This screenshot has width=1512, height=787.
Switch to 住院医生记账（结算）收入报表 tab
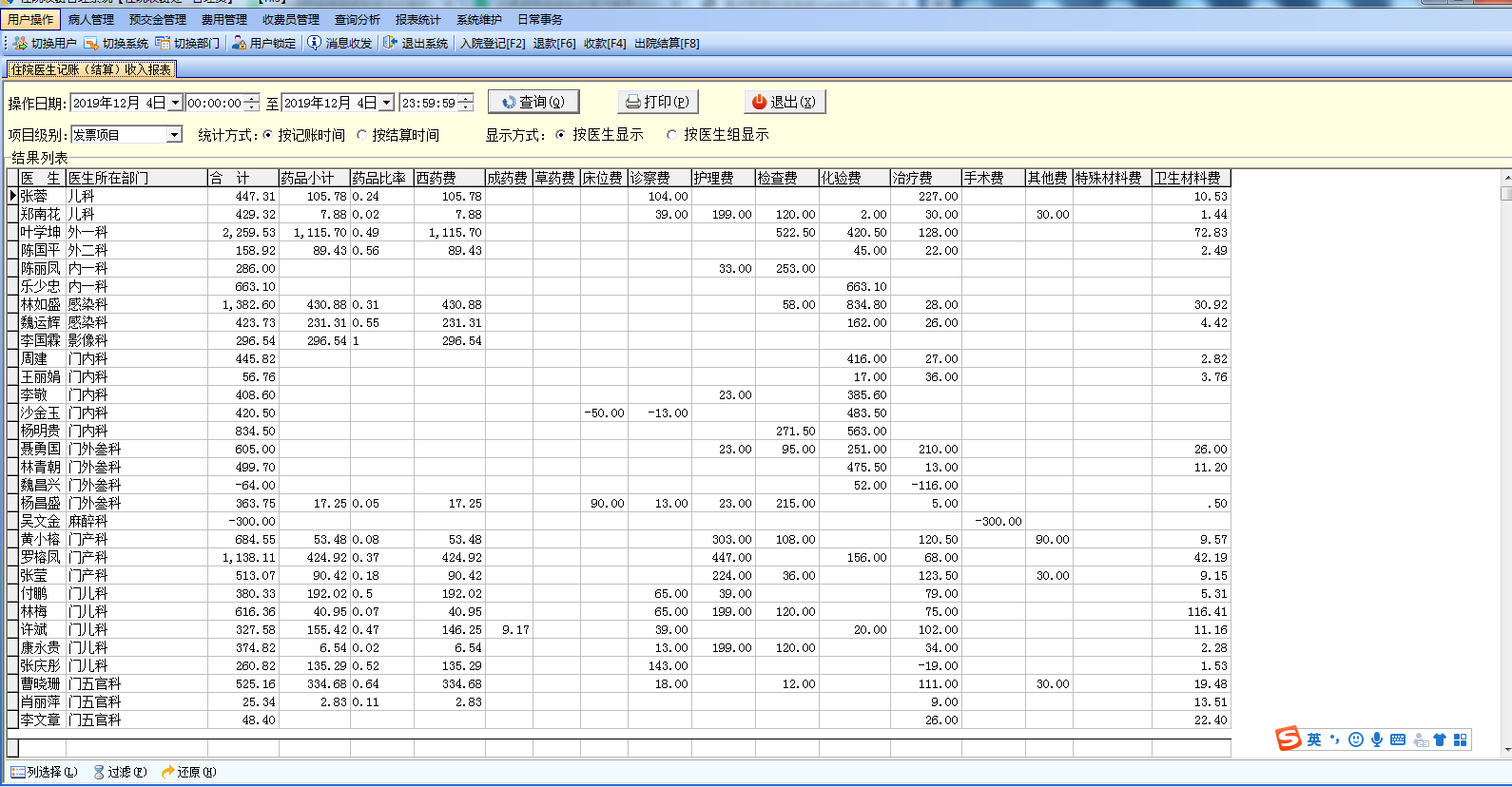tap(91, 69)
